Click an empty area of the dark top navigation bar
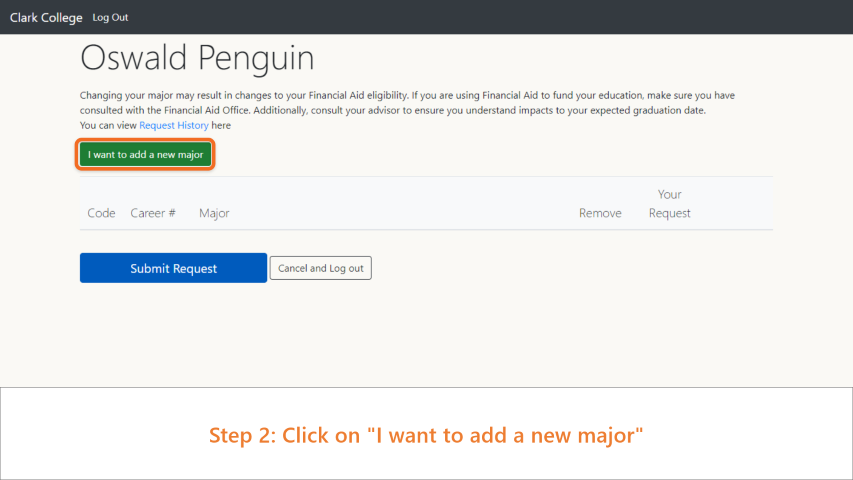This screenshot has width=853, height=480. coord(490,17)
